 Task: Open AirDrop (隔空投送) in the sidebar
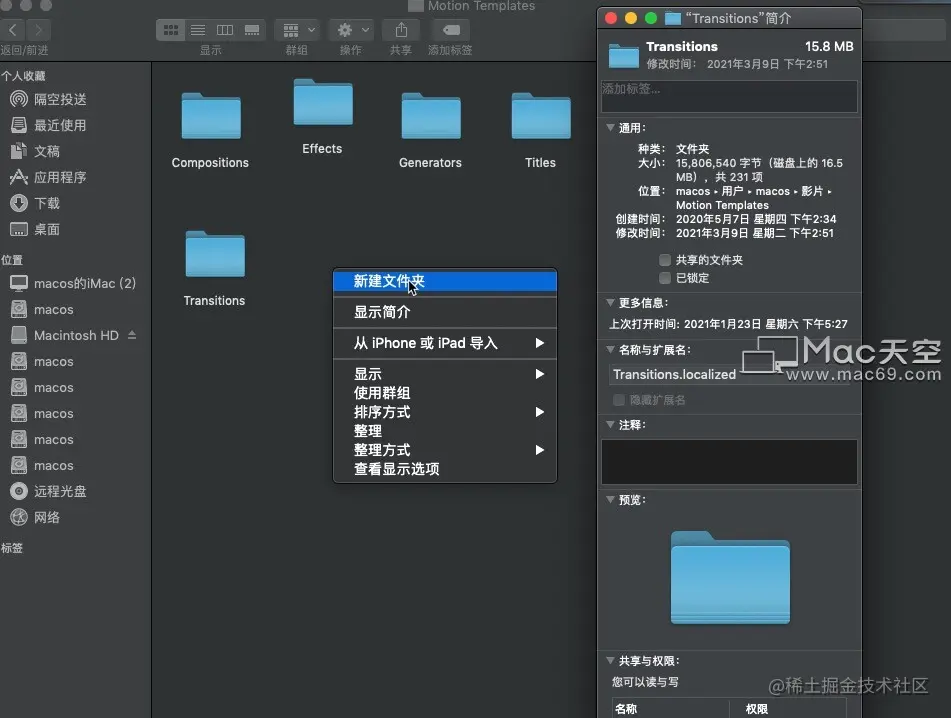click(49, 99)
